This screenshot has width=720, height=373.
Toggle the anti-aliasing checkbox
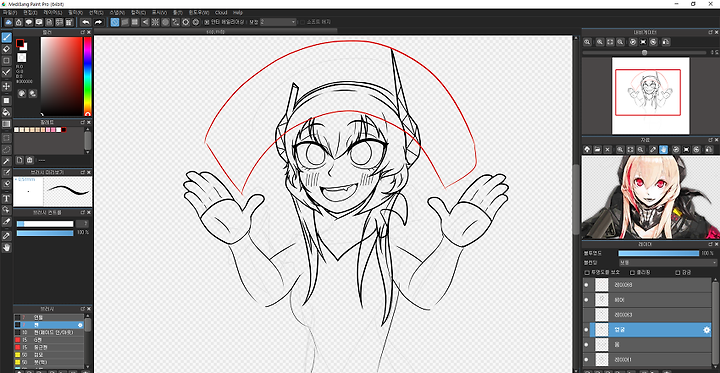207,22
